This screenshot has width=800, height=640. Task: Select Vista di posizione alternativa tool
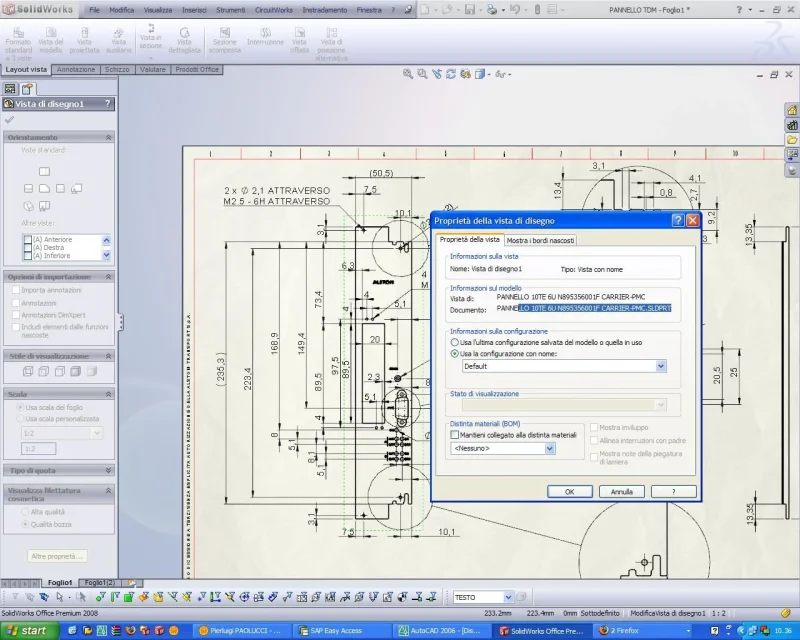coord(331,44)
